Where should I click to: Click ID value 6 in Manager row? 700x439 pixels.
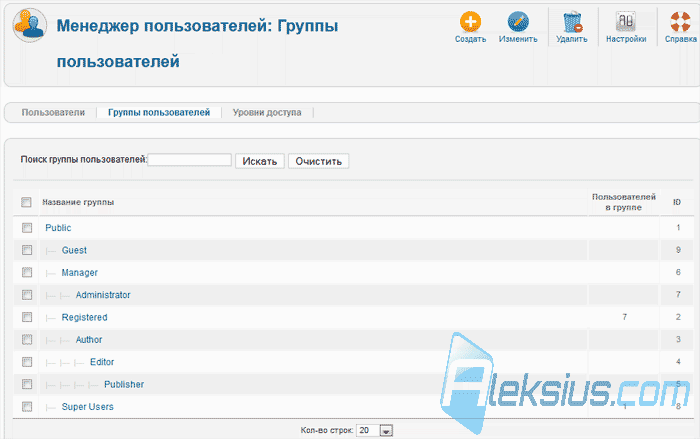pyautogui.click(x=678, y=272)
